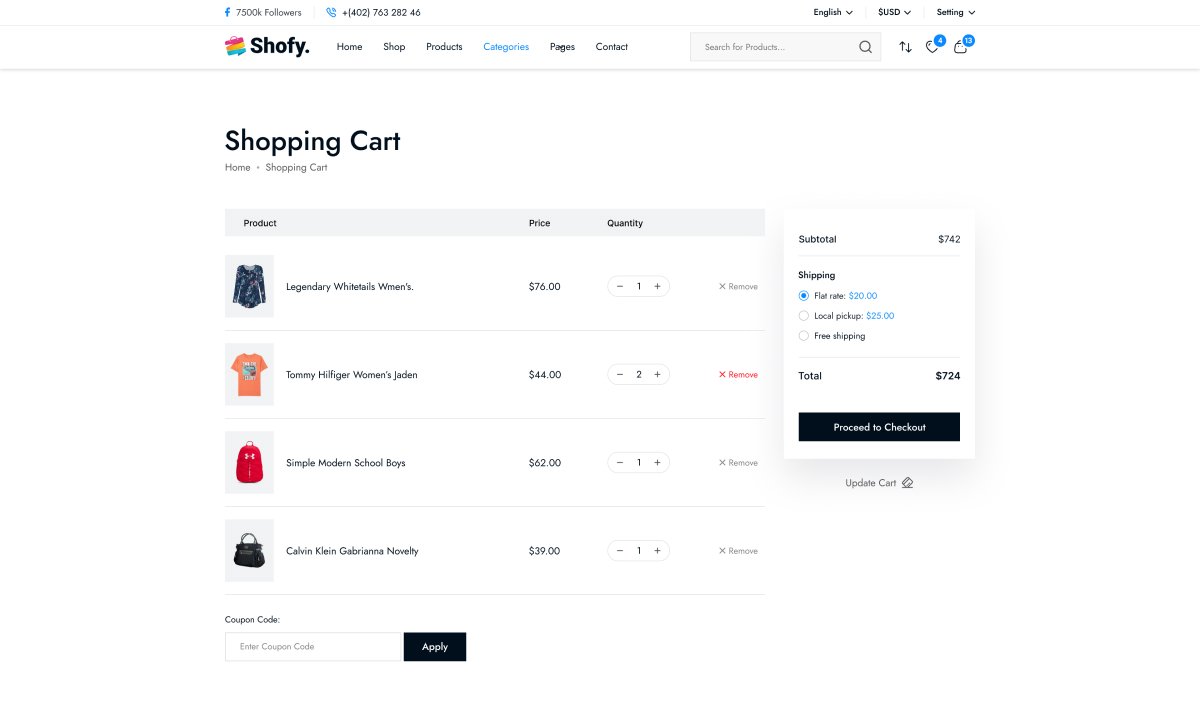Viewport: 1200px width, 720px height.
Task: Open the wishlist heart icon
Action: 932,47
